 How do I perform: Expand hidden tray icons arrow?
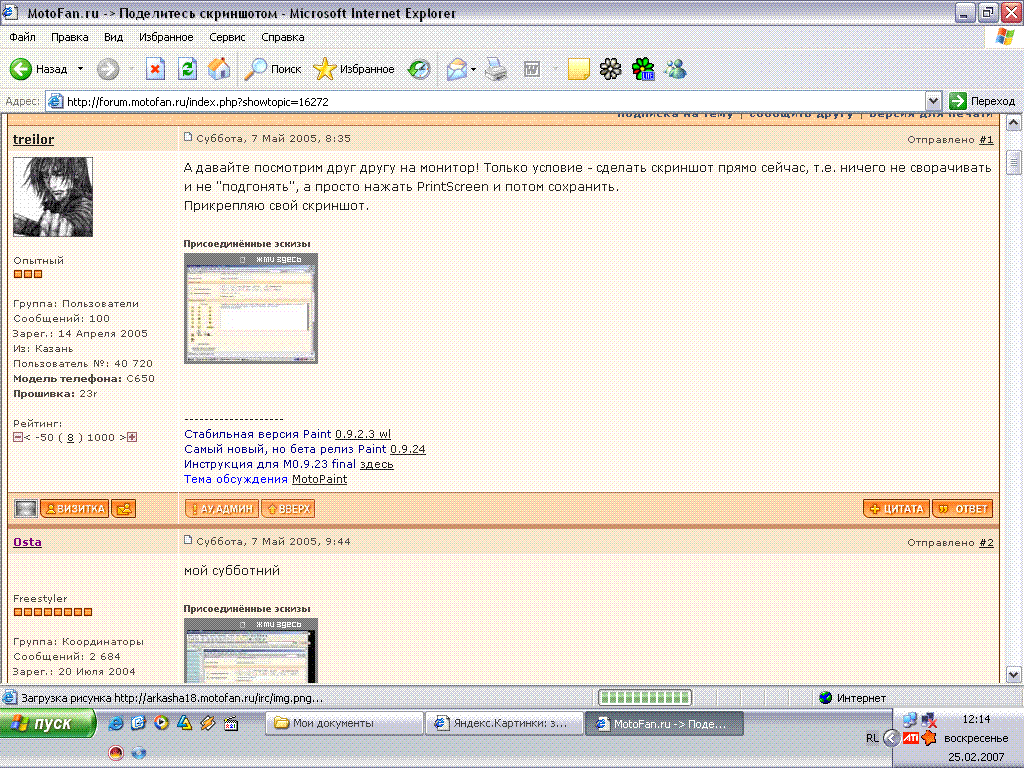(x=891, y=738)
